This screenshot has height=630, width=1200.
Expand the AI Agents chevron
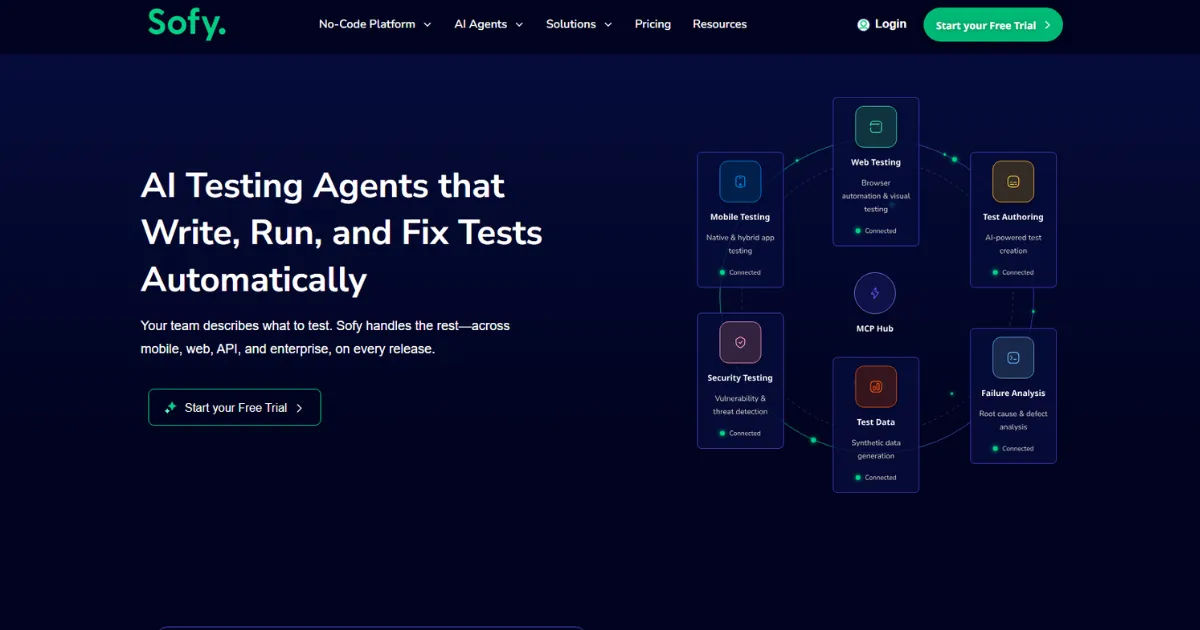click(519, 24)
